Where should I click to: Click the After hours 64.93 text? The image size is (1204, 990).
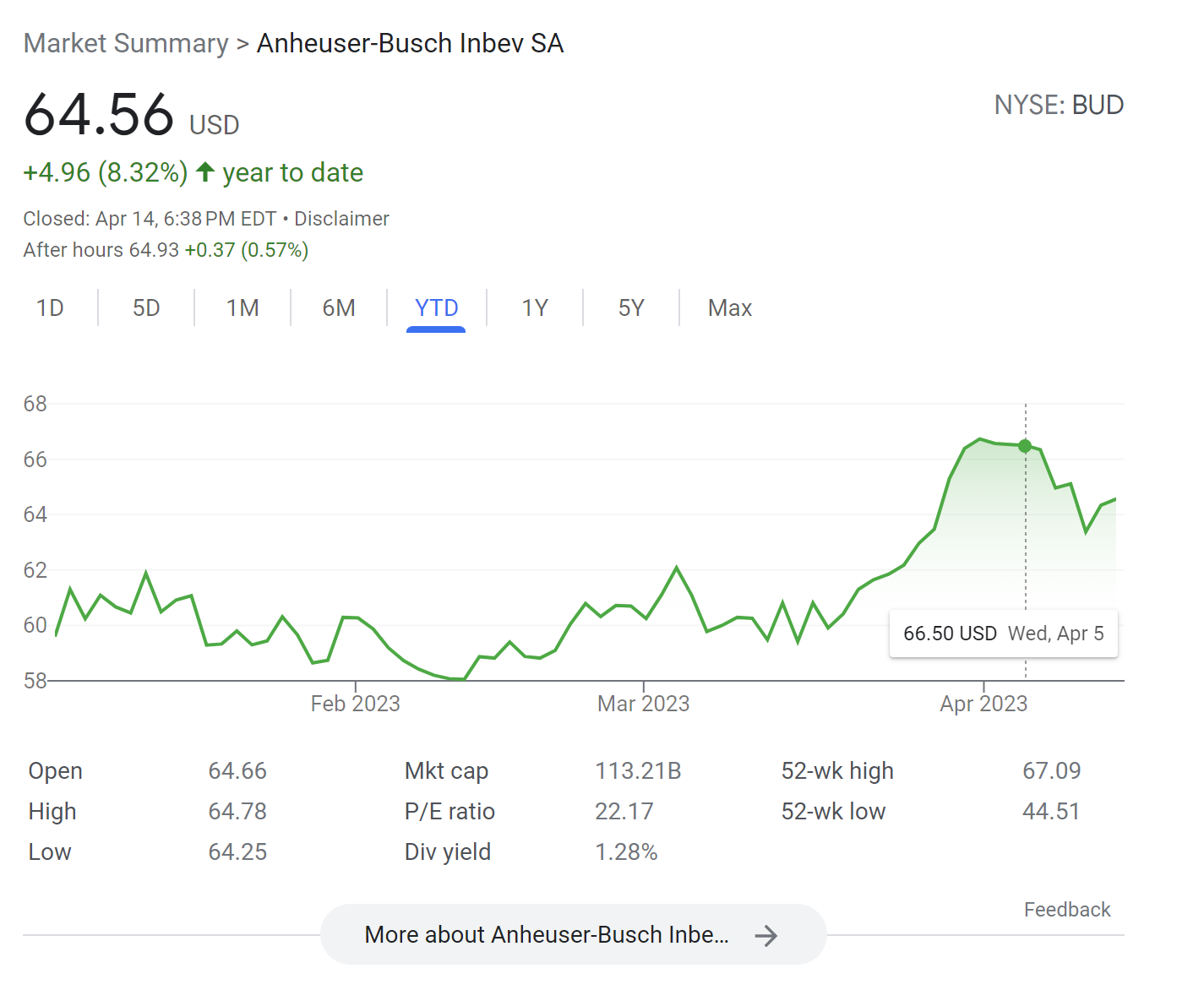pyautogui.click(x=101, y=250)
